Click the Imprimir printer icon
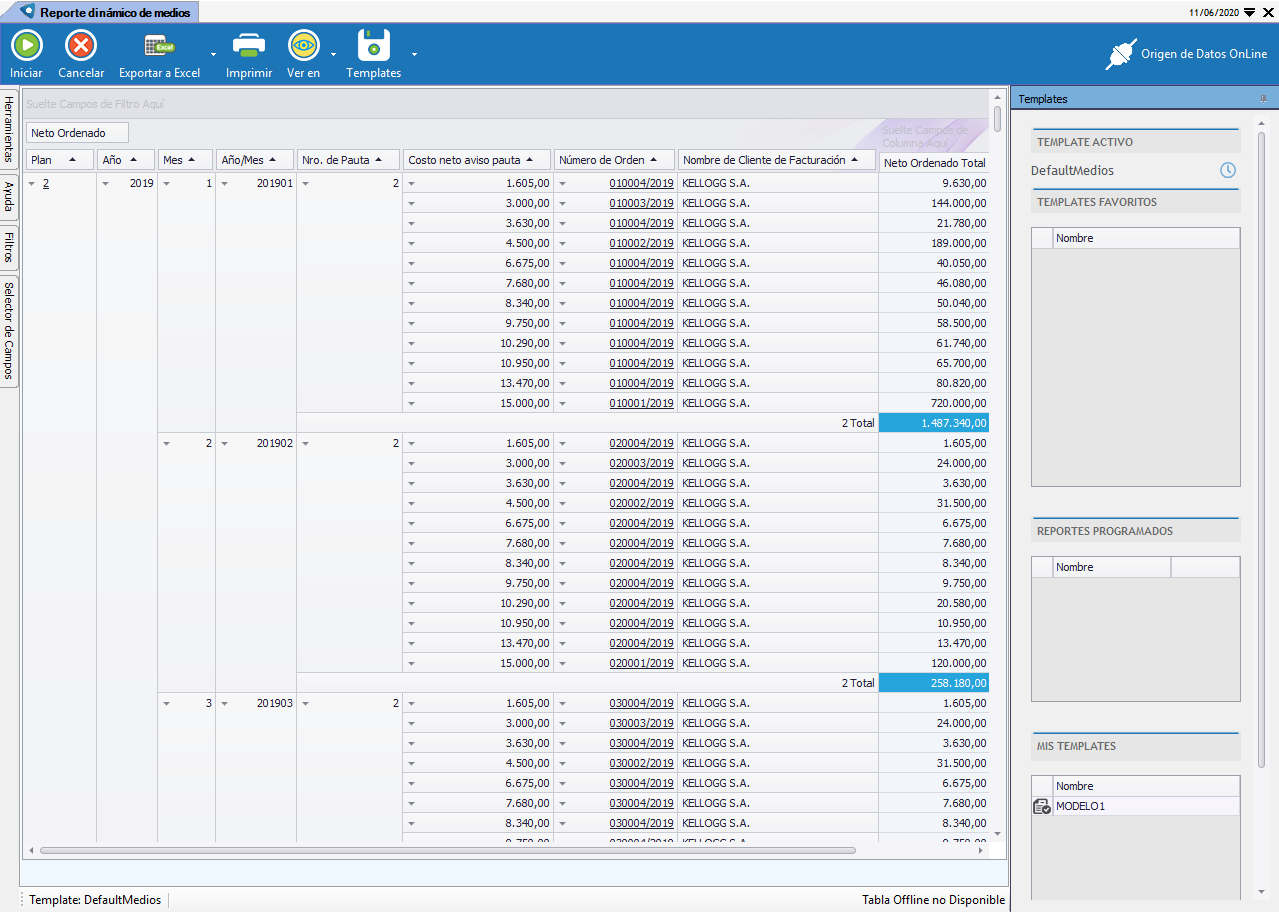 249,46
